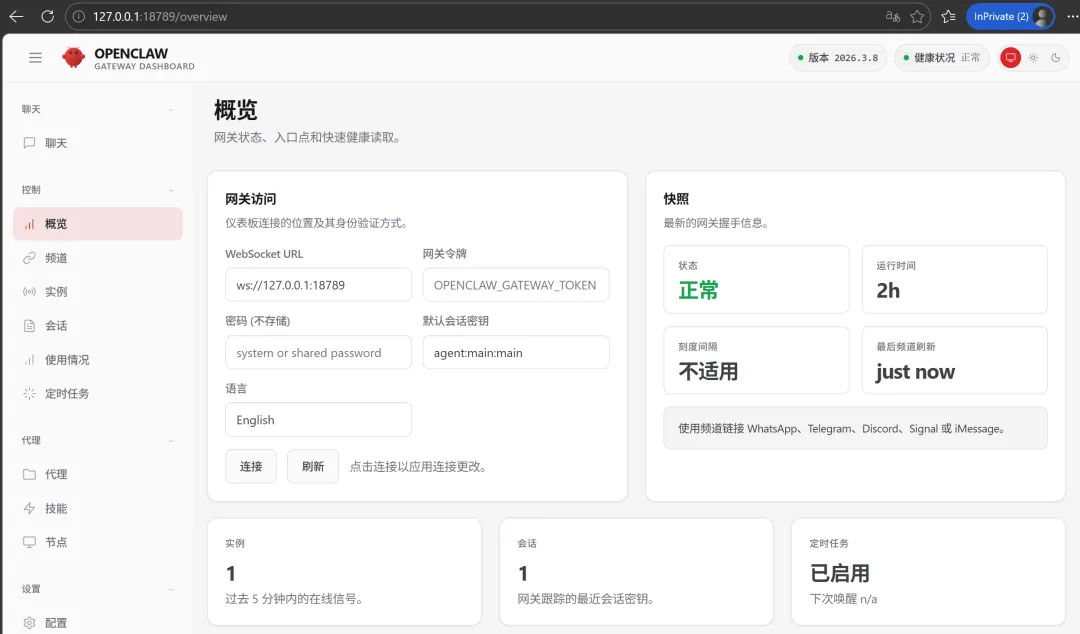
Task: Click the 实例 count card
Action: 344,572
